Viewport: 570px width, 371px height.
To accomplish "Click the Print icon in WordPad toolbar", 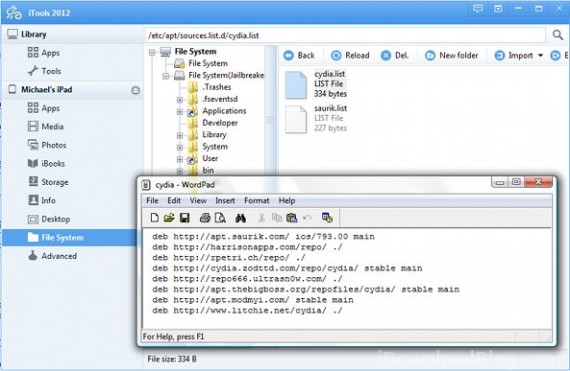I will click(x=205, y=218).
